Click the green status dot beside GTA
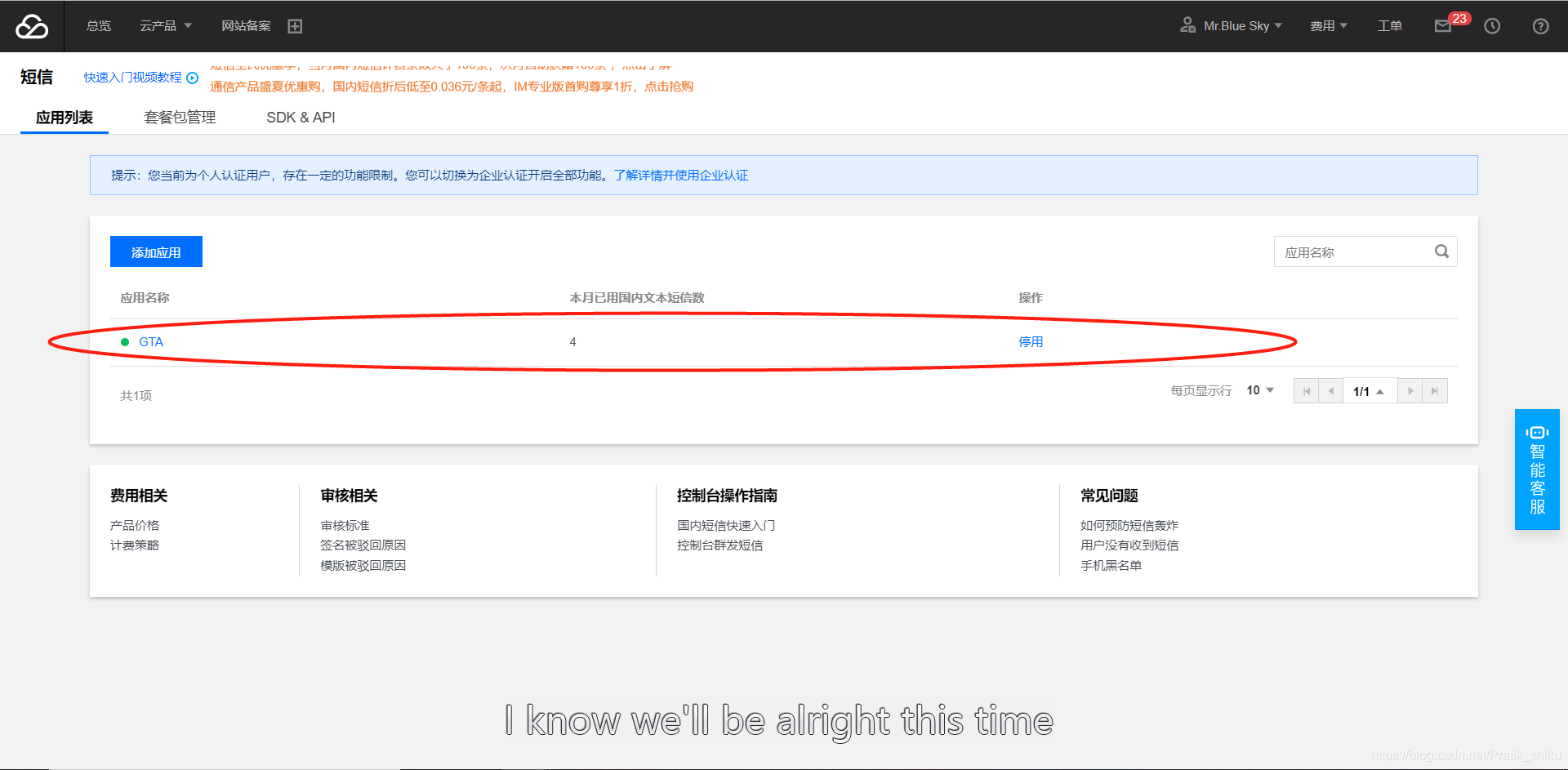This screenshot has width=1568, height=770. click(x=125, y=342)
